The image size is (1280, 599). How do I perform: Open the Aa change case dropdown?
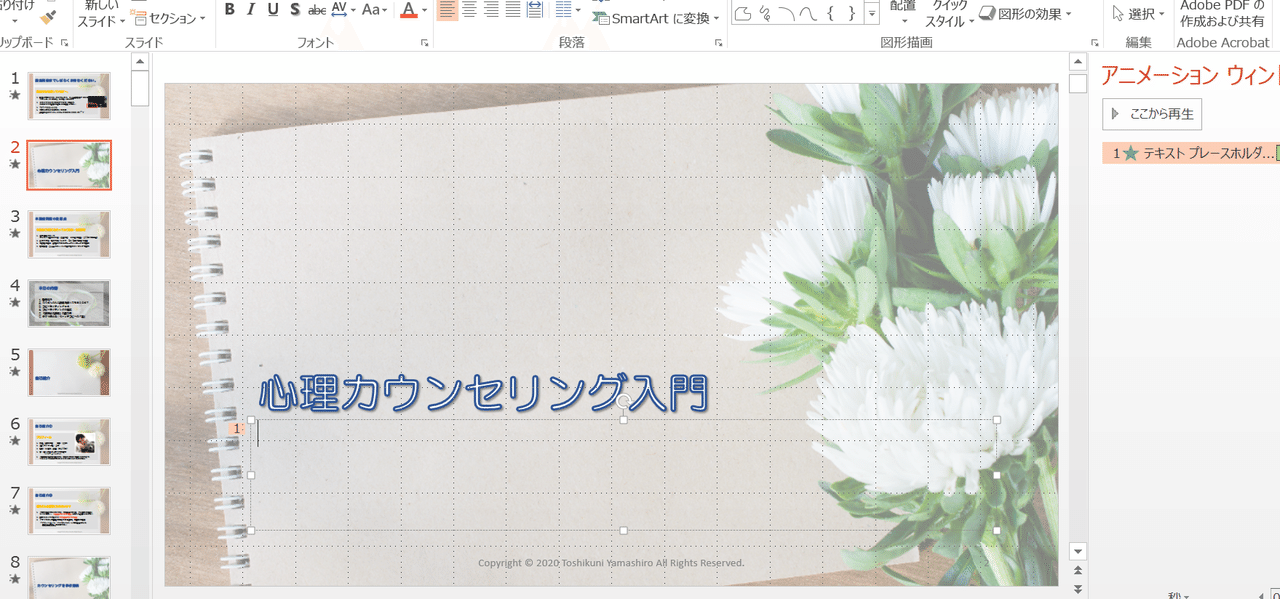(375, 10)
